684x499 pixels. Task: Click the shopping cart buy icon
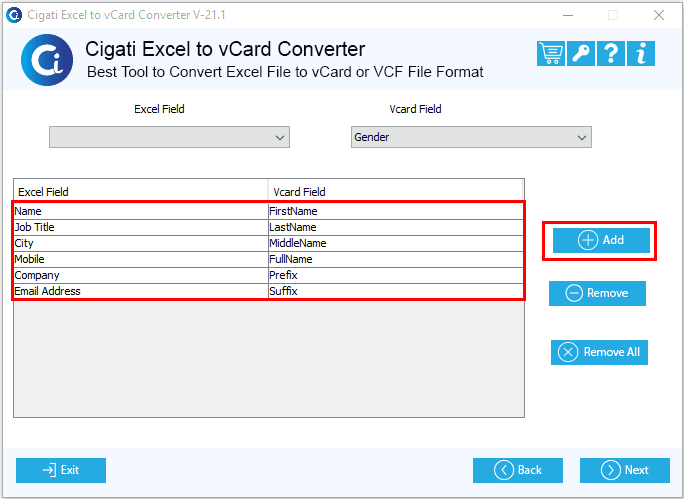point(551,54)
